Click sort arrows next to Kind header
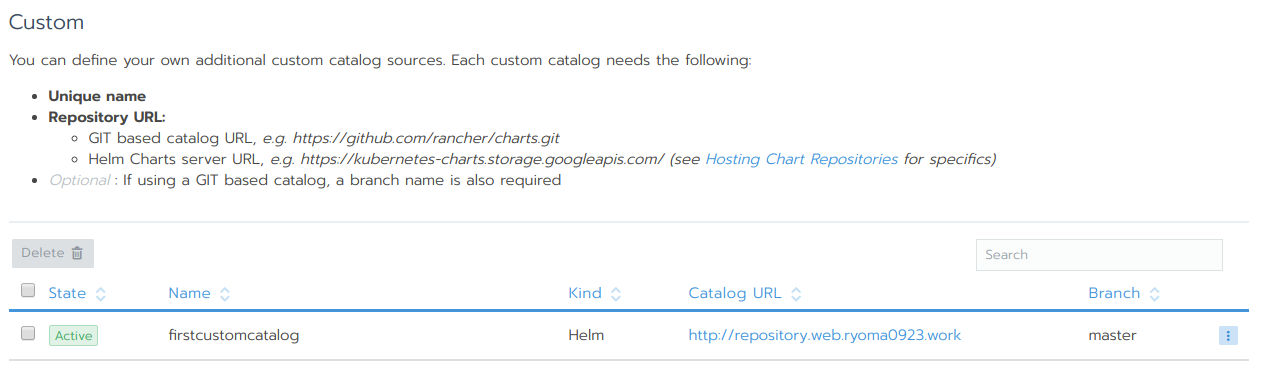Viewport: 1270px width, 377px height. click(x=616, y=294)
